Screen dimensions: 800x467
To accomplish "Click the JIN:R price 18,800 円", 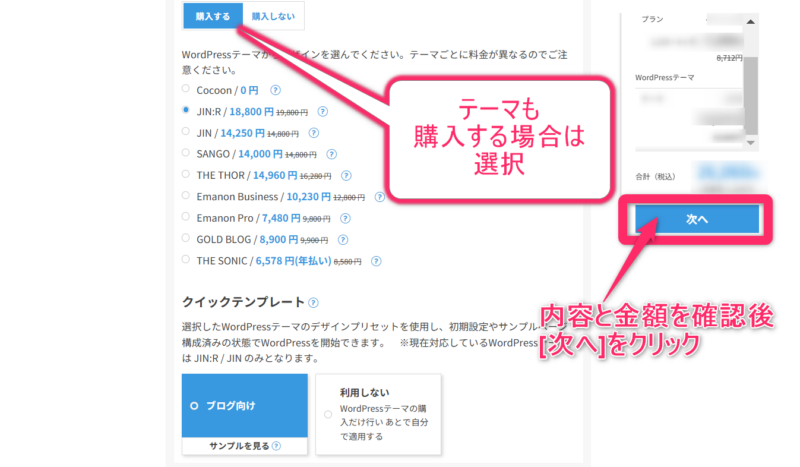I will 252,111.
